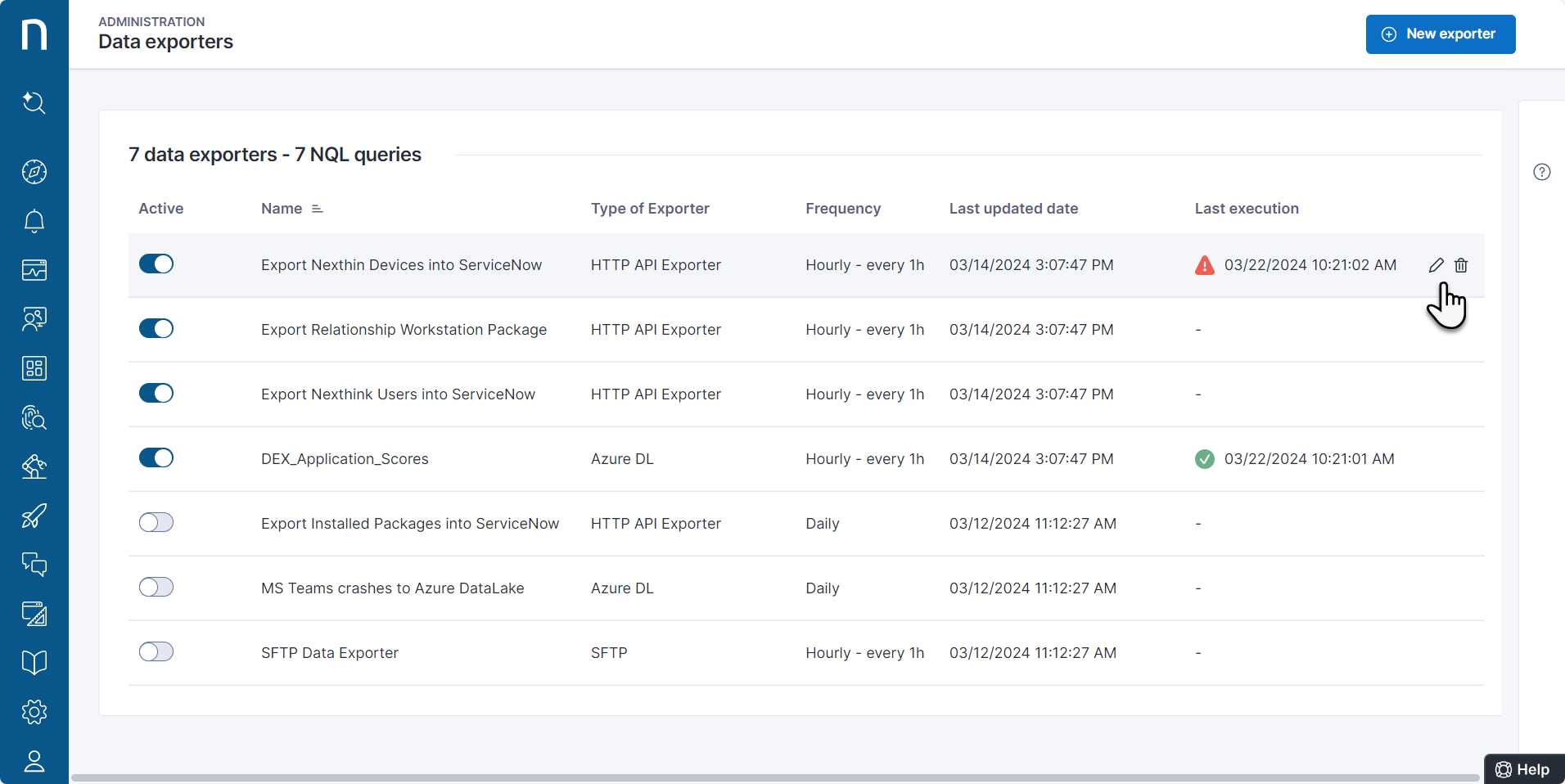1565x784 pixels.
Task: Open the fingerprint search icon in sidebar
Action: [x=34, y=417]
